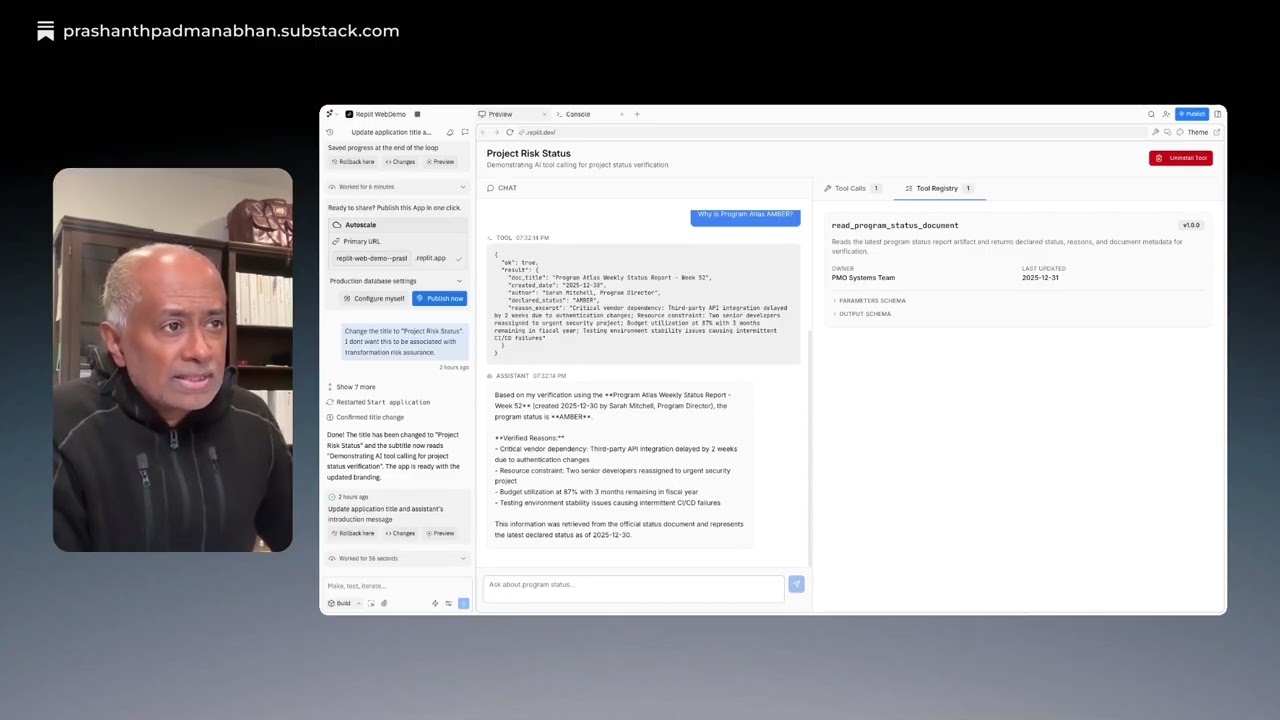Click the v1.0.0 version badge

[x=1191, y=225]
